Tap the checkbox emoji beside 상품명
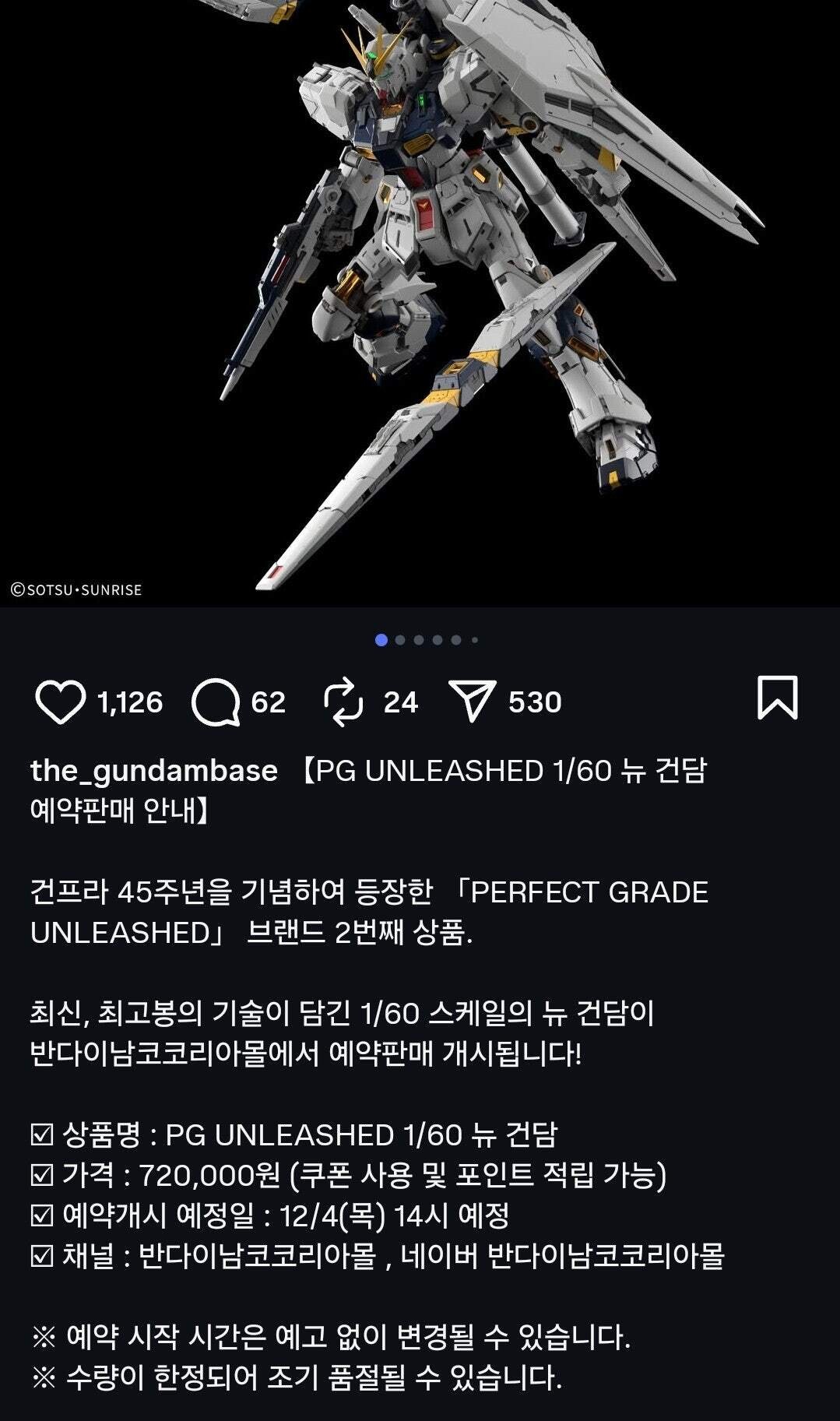840x1421 pixels. tap(42, 1135)
